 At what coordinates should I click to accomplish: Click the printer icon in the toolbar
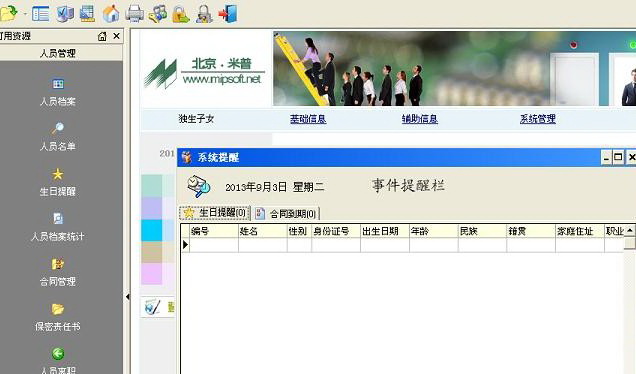(x=134, y=13)
